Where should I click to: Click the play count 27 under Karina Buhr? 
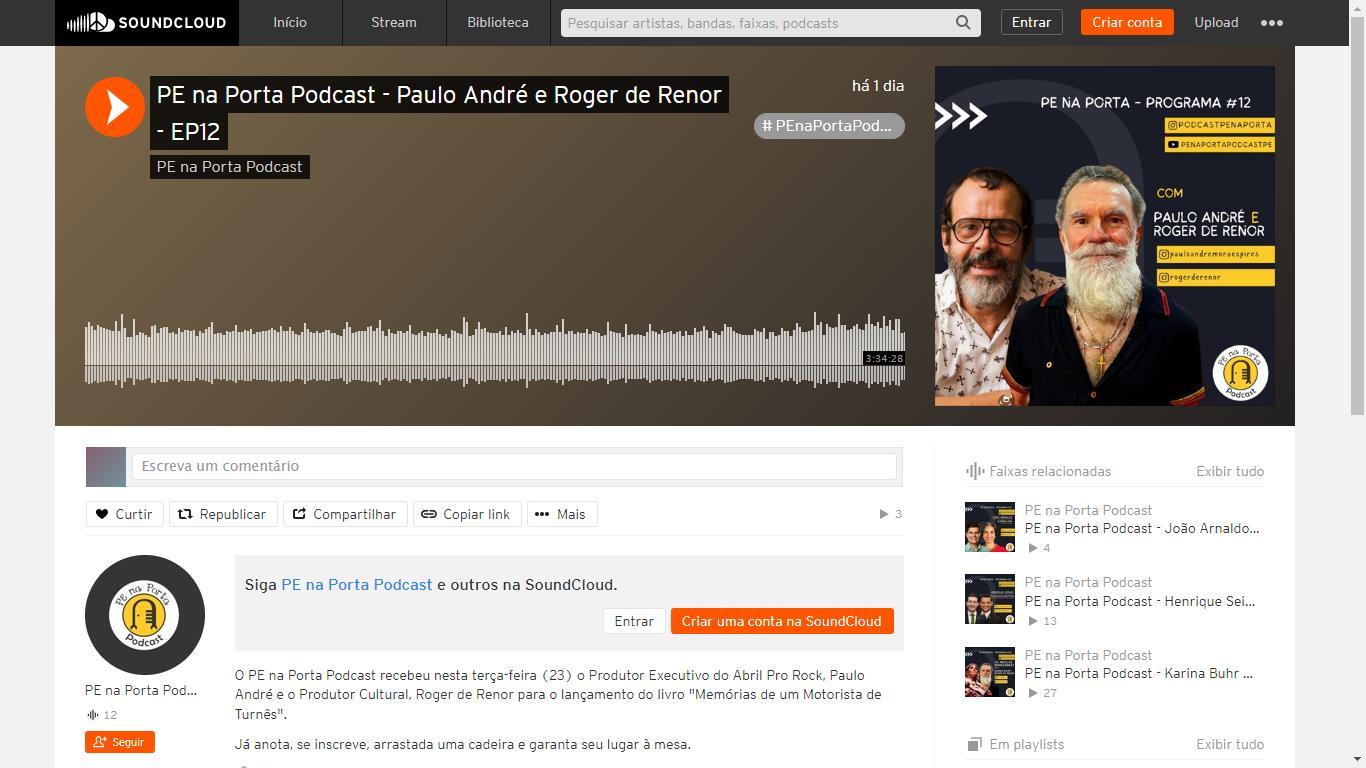[x=1042, y=693]
